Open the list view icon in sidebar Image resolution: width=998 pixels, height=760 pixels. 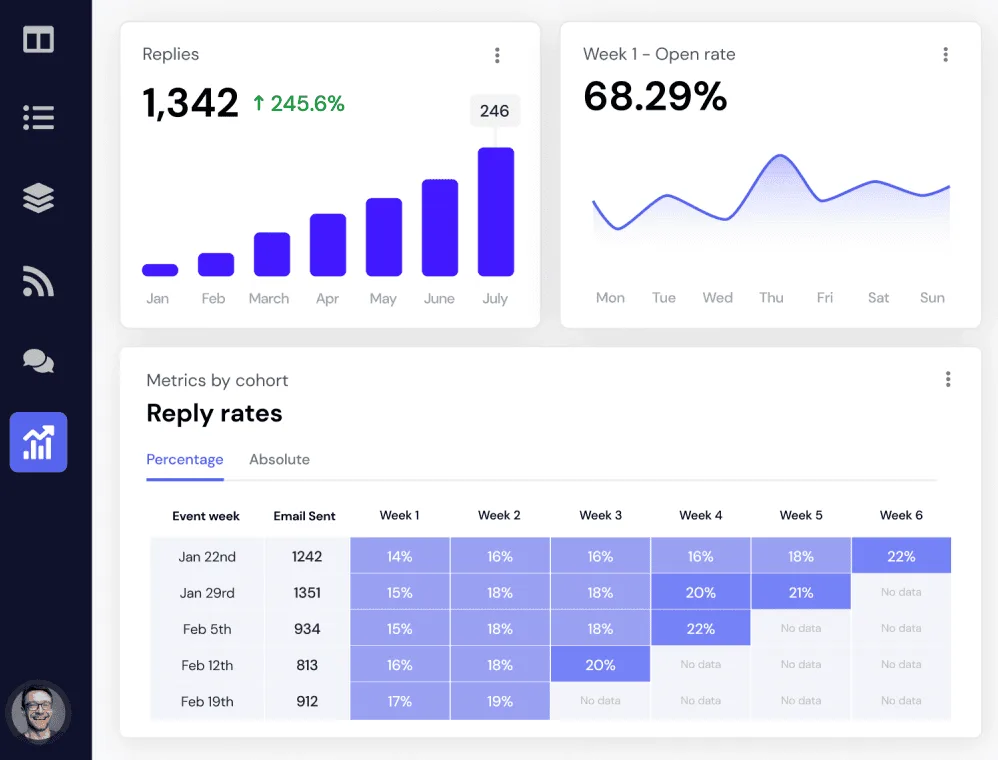pyautogui.click(x=38, y=117)
